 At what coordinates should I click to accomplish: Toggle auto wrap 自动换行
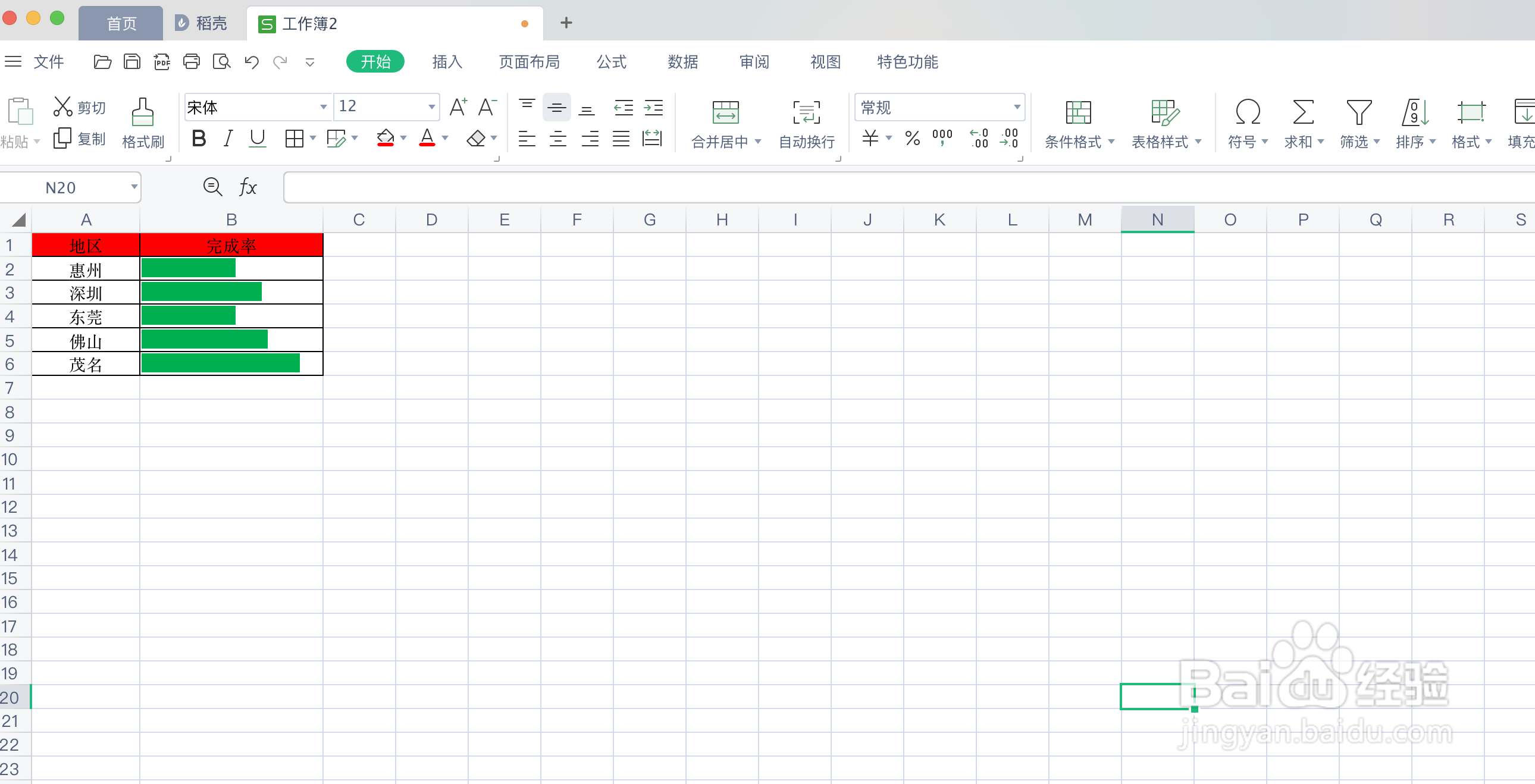pyautogui.click(x=807, y=124)
